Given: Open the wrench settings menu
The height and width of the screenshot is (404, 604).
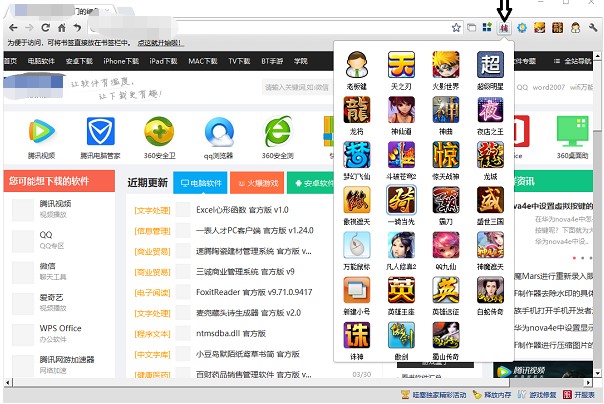Looking at the screenshot, I should [593, 28].
